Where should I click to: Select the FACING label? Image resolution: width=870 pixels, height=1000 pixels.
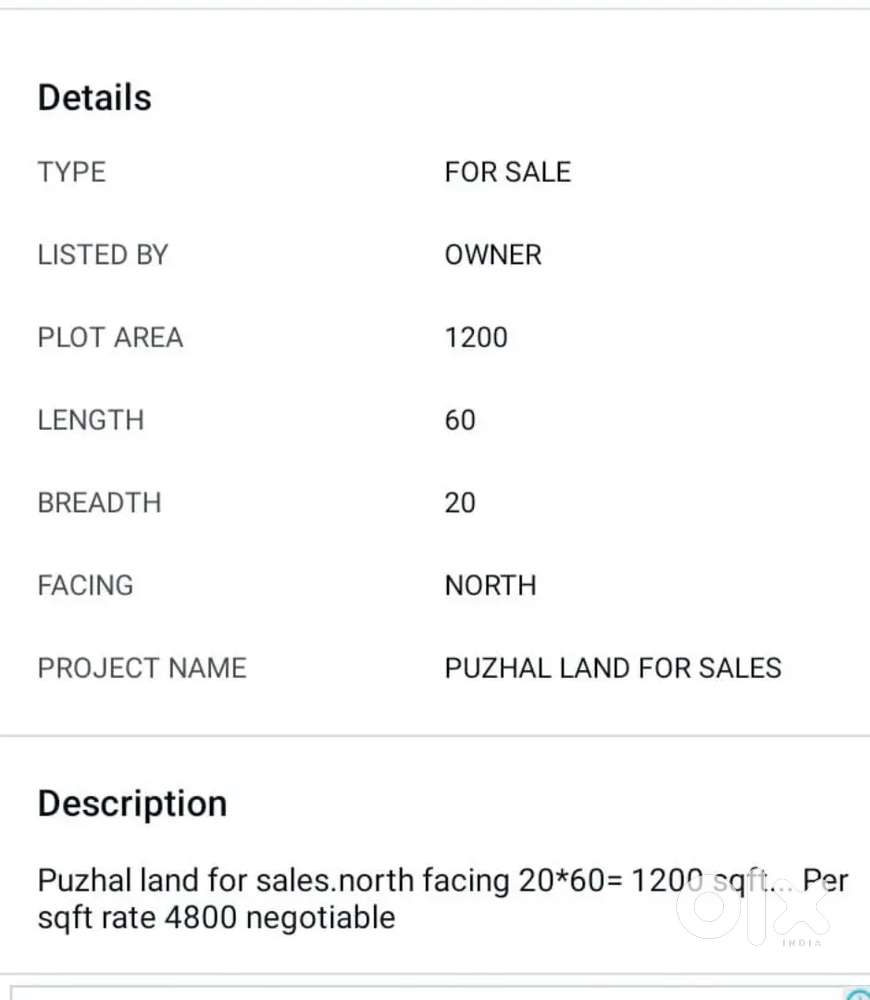[86, 585]
